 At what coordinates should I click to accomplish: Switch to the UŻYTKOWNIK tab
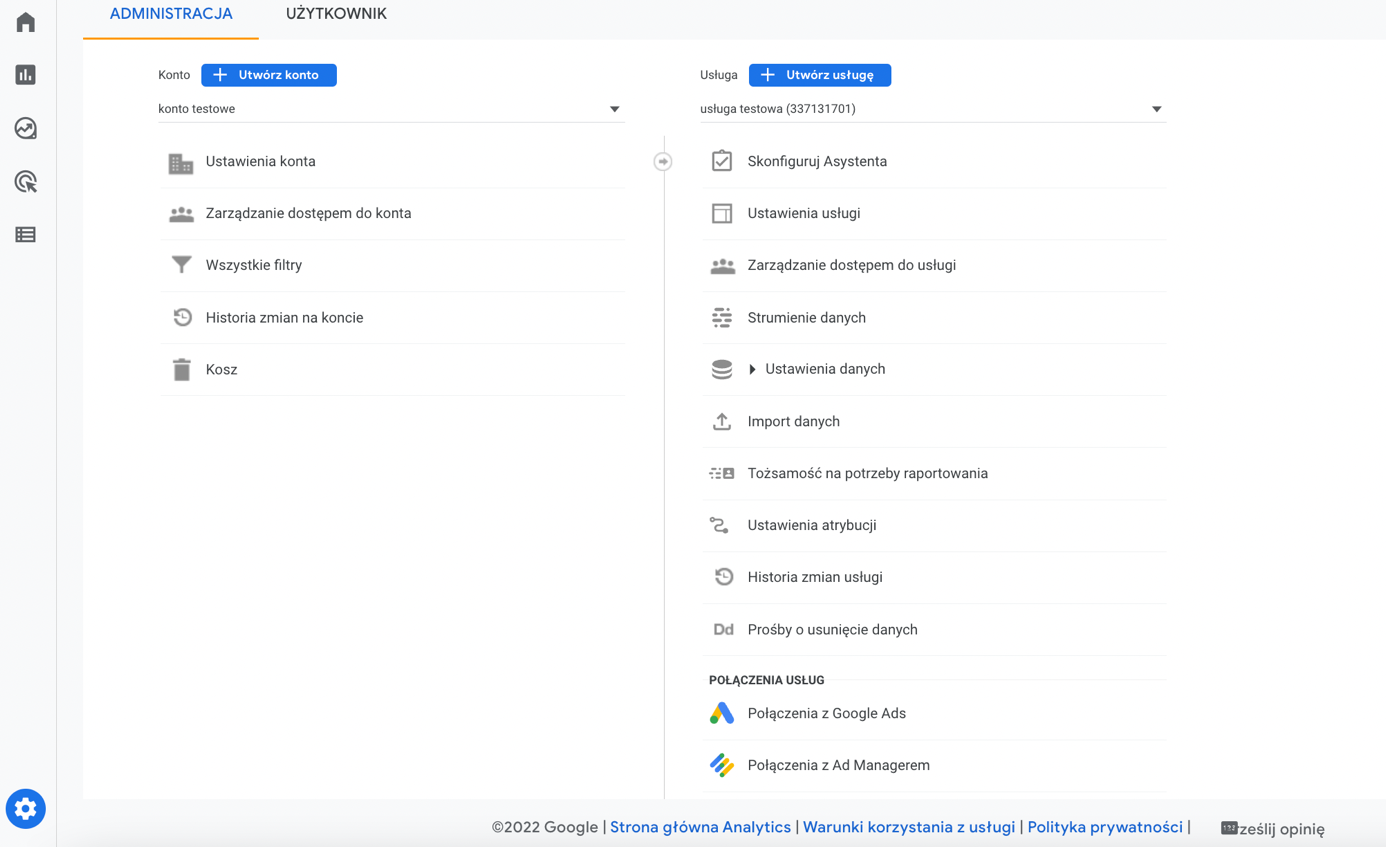coord(336,14)
